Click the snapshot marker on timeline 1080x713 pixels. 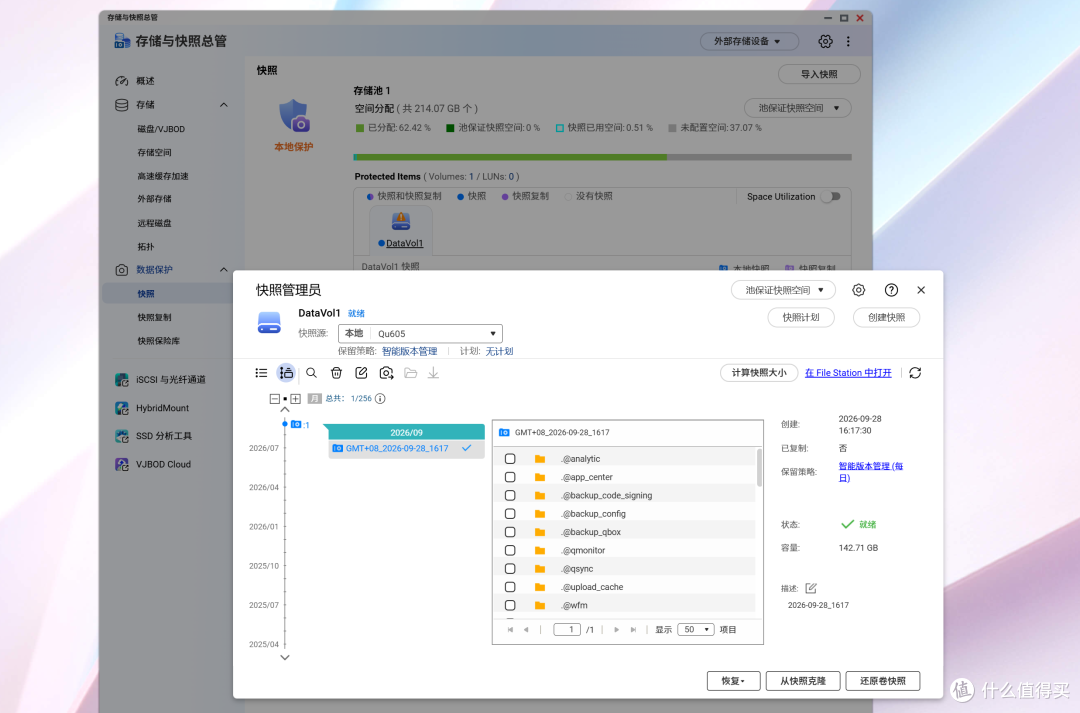296,424
